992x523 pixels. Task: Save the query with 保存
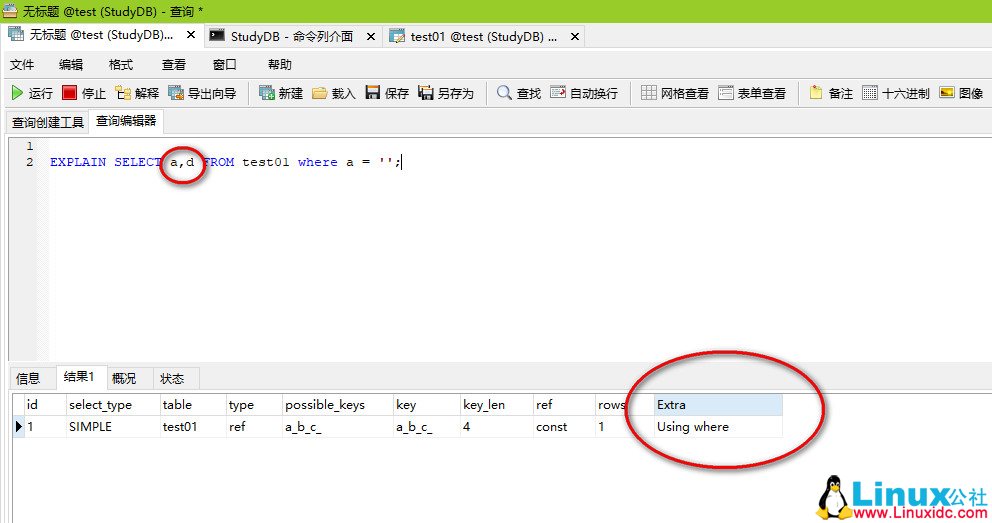pyautogui.click(x=387, y=94)
